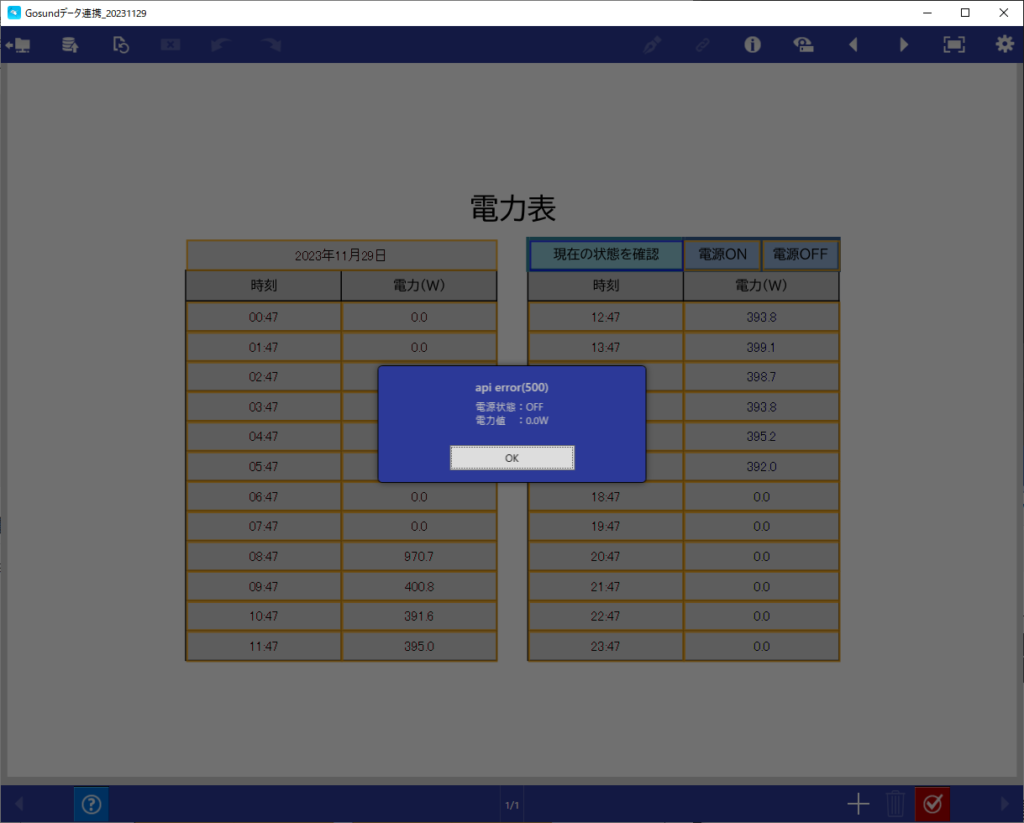Open the info icon in toolbar

[752, 45]
